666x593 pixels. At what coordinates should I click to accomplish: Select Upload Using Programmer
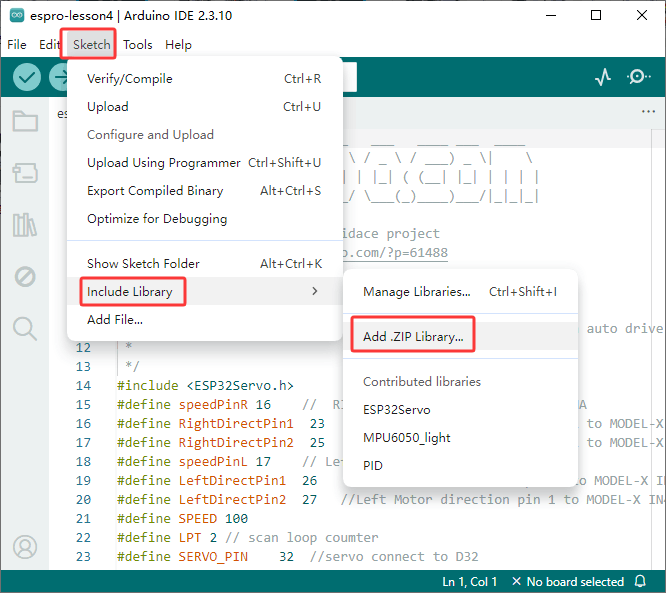click(205, 163)
